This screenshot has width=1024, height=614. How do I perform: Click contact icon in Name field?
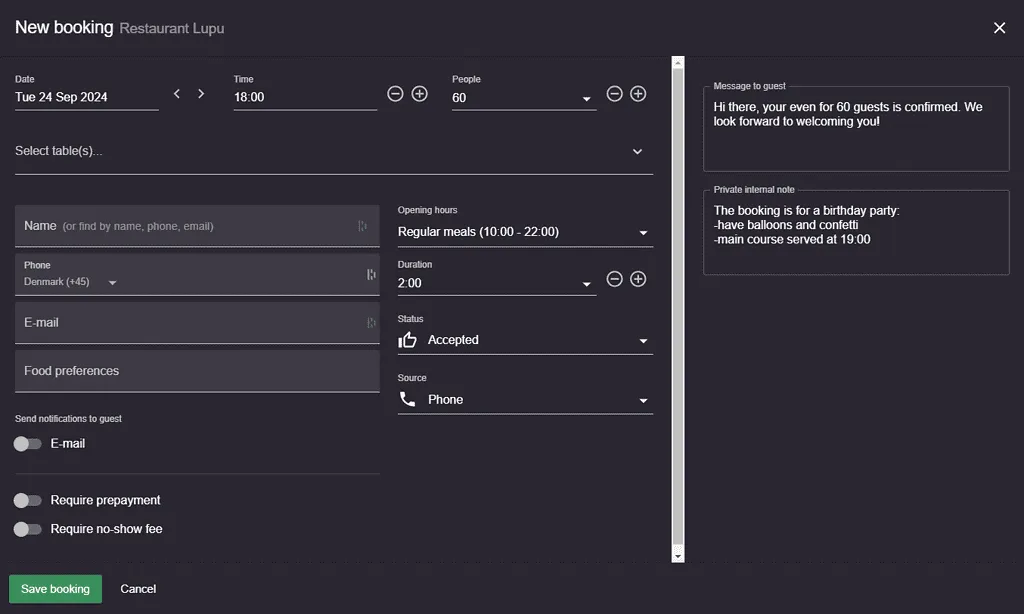pyautogui.click(x=362, y=226)
